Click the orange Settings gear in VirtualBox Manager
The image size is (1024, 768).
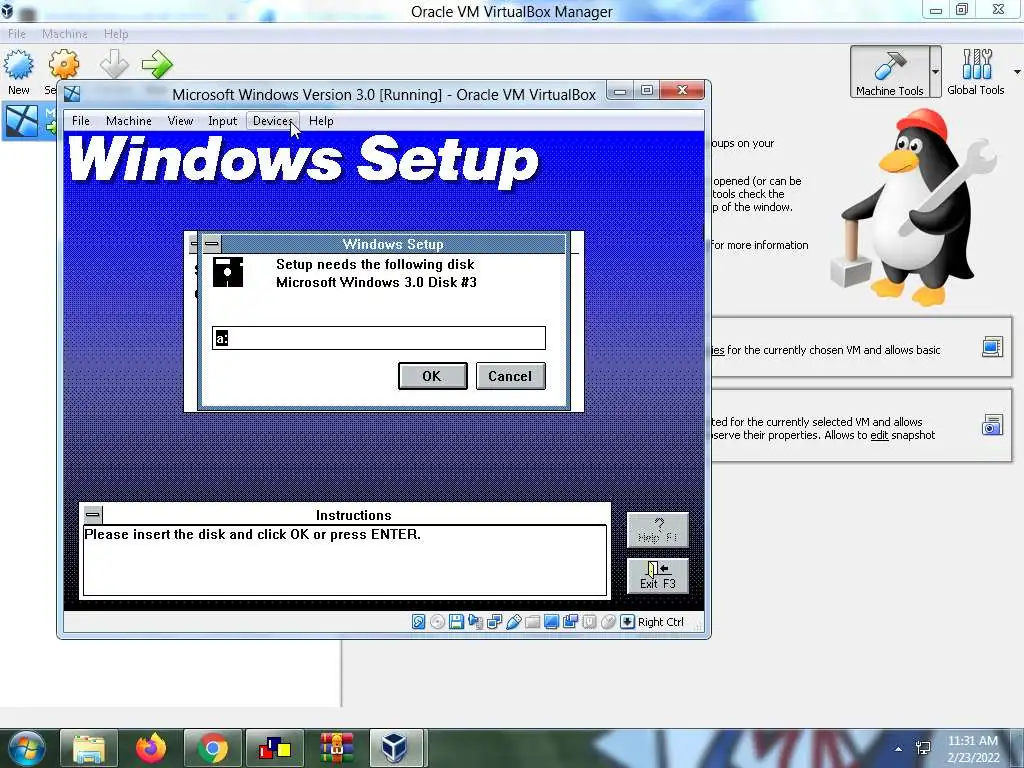(x=63, y=65)
